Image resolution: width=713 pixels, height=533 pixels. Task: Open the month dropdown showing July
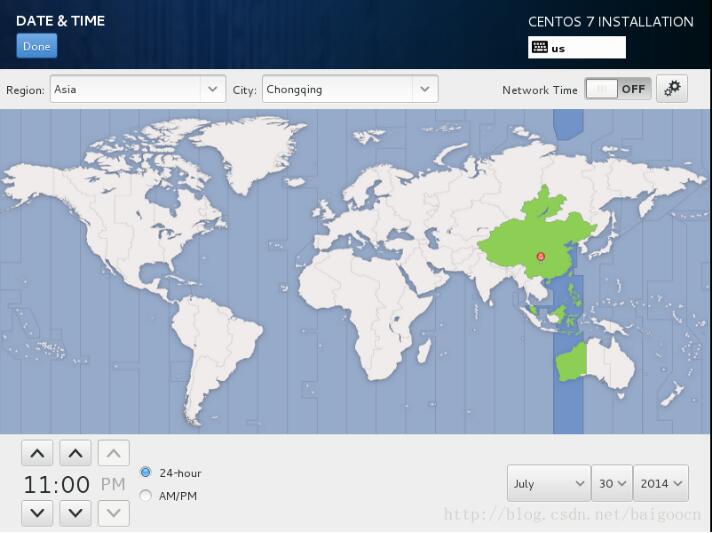pos(549,483)
